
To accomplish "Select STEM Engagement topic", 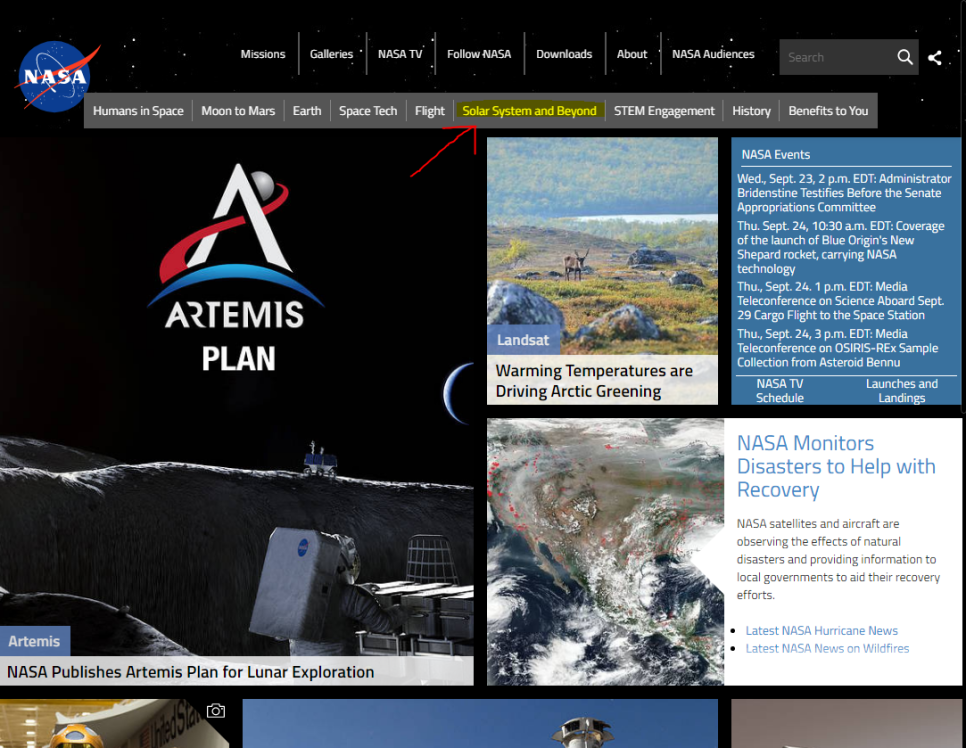I will tap(664, 111).
